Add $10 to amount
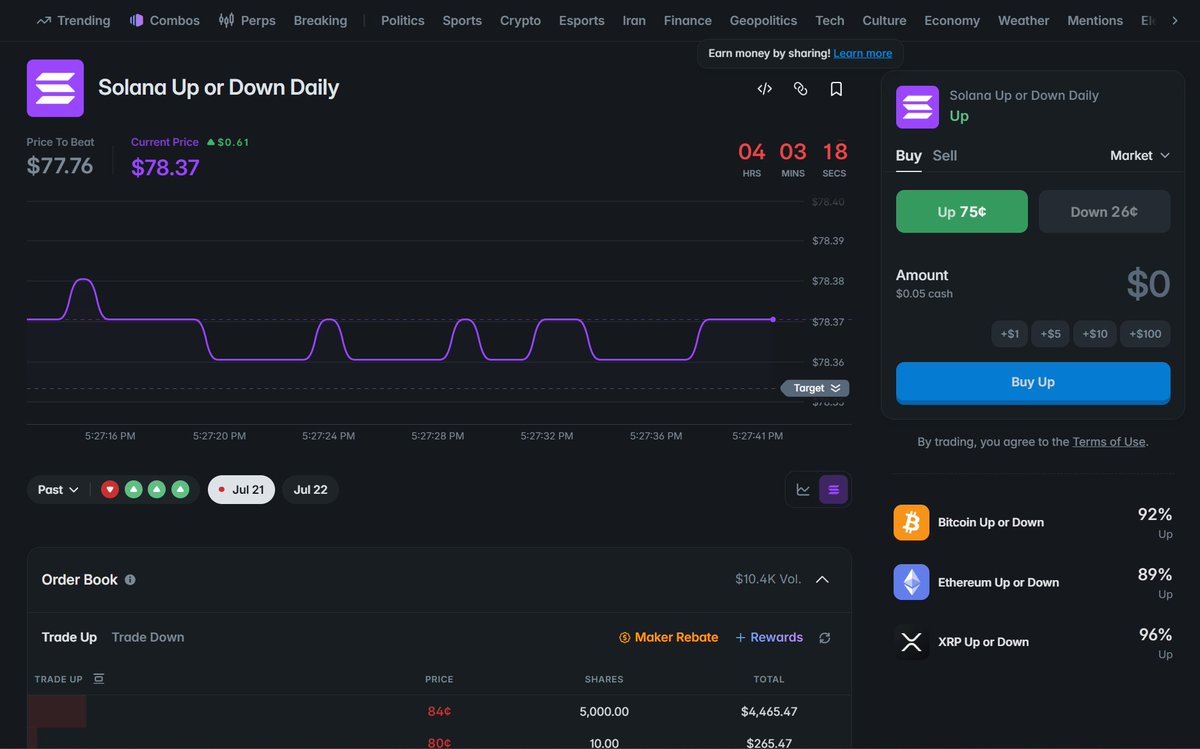This screenshot has height=749, width=1200. coord(1096,334)
